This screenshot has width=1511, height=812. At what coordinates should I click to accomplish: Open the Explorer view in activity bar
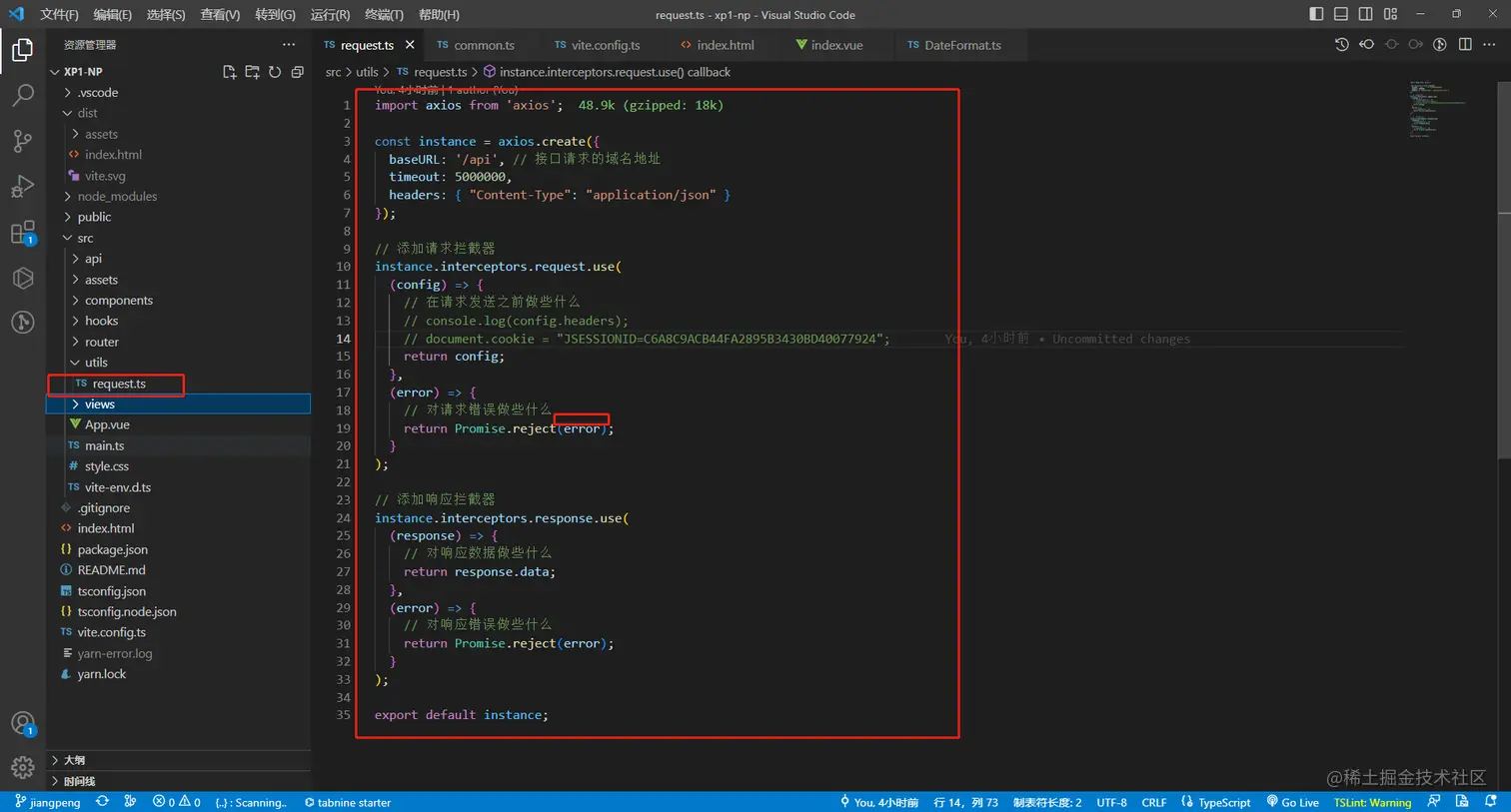click(22, 49)
